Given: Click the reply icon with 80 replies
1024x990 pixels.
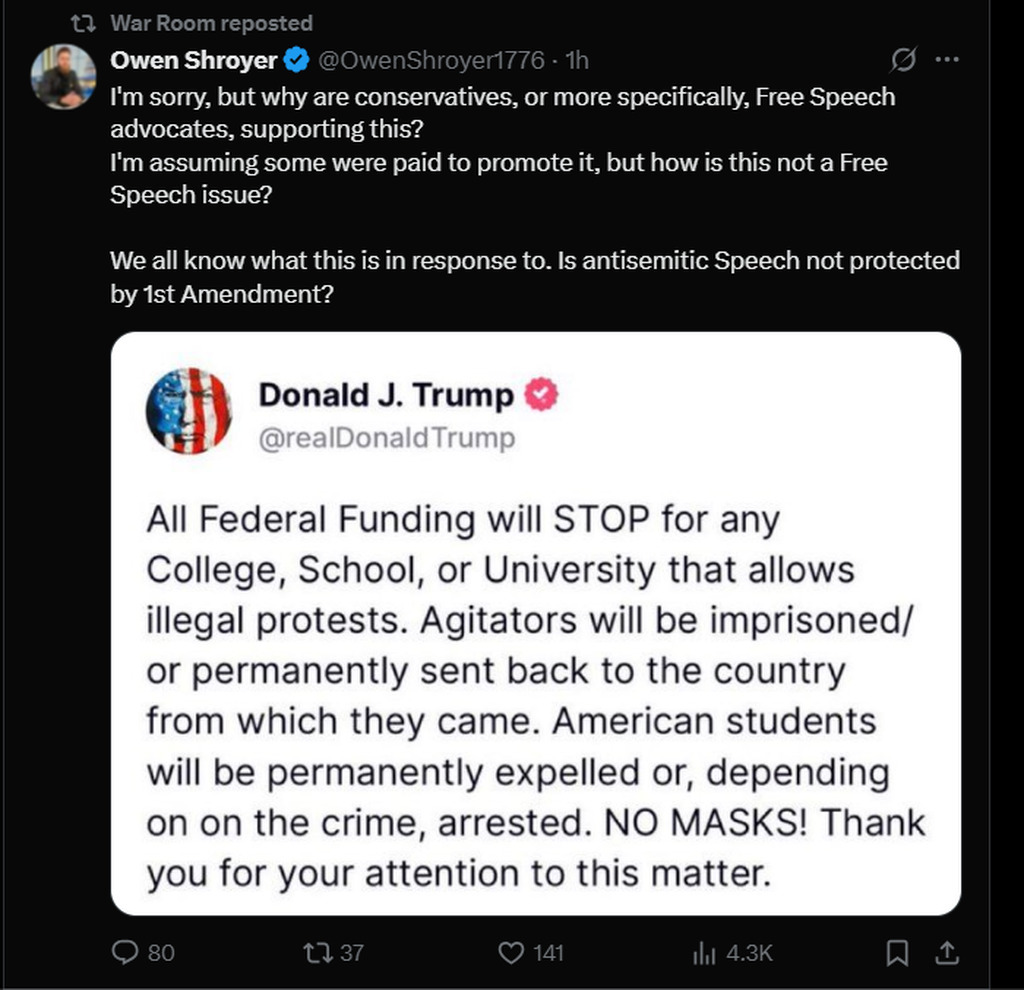Looking at the screenshot, I should 126,953.
